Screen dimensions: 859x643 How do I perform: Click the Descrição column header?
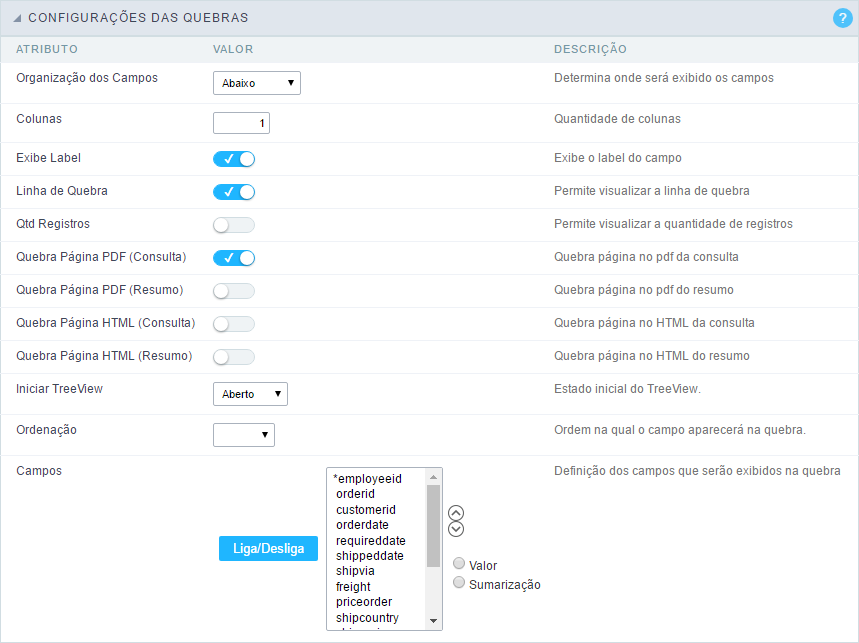pos(591,49)
